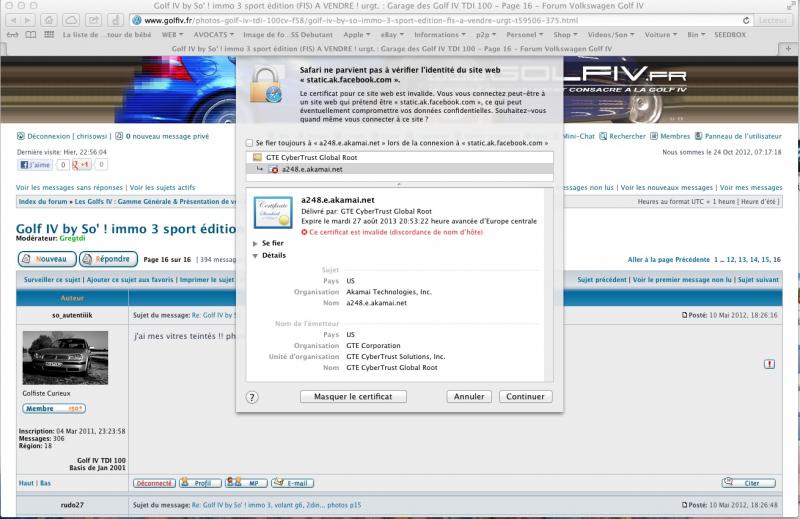This screenshot has width=800, height=519.
Task: Open the AVOCATS bookmarks folder dropdown
Action: point(213,35)
